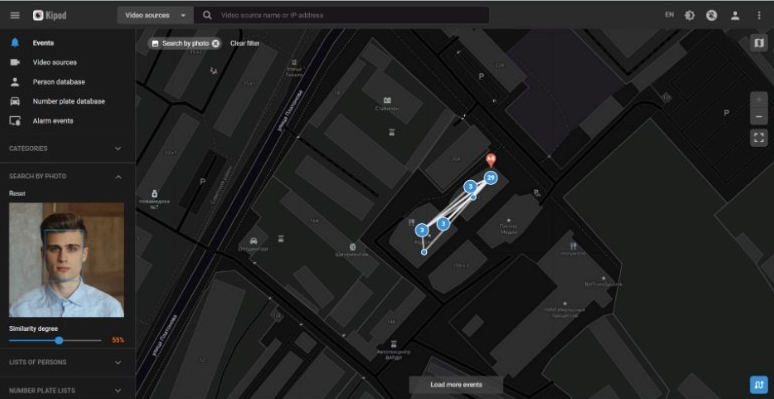774x399 pixels.
Task: Remove the Search by photo filter chip
Action: click(x=215, y=43)
